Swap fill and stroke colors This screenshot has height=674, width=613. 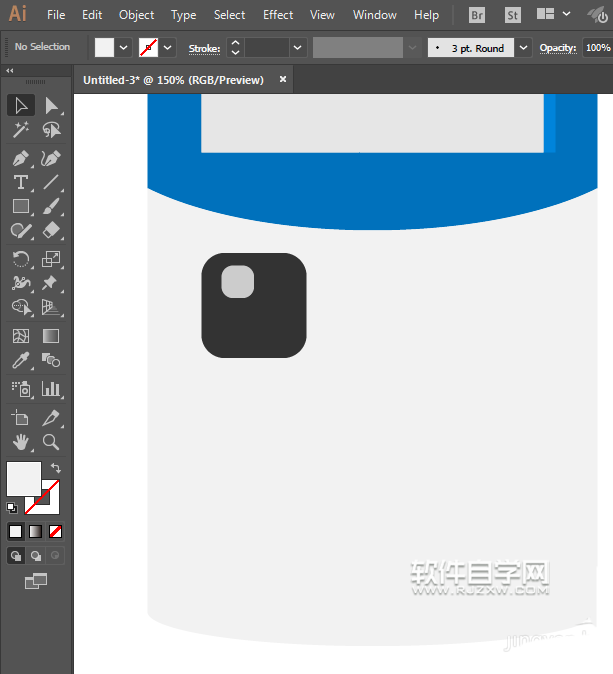coord(56,468)
